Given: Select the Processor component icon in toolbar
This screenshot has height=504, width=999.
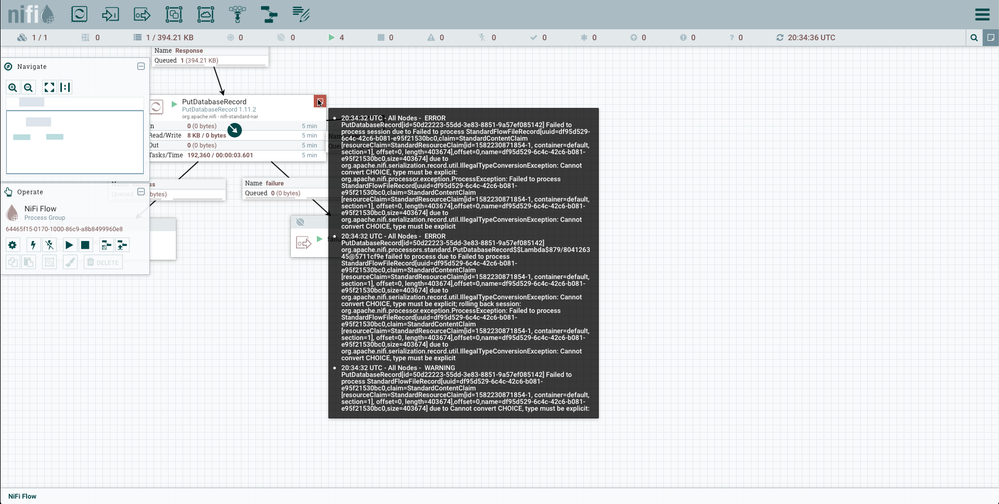Looking at the screenshot, I should (x=79, y=14).
